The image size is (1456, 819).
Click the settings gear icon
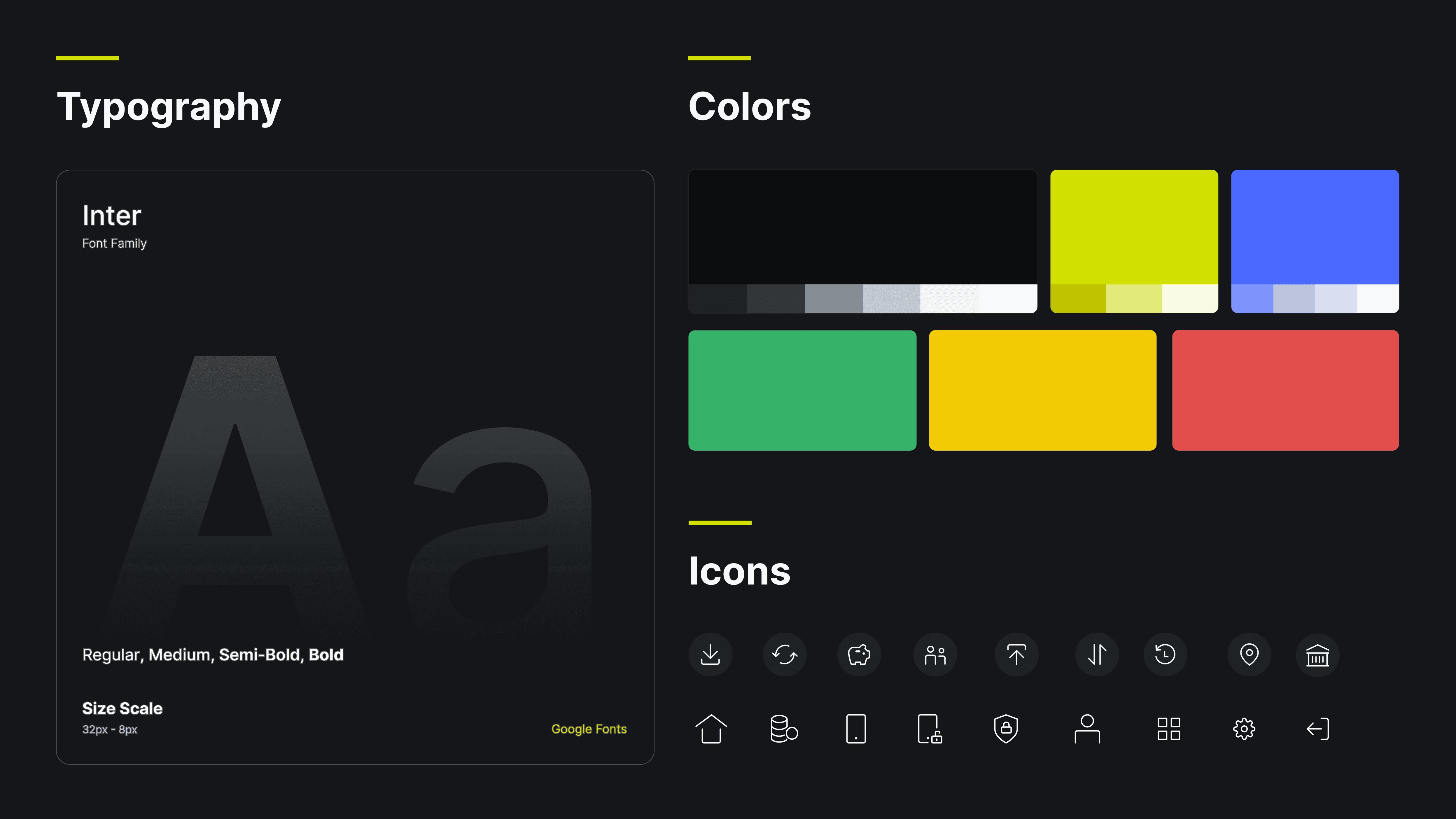pyautogui.click(x=1243, y=729)
